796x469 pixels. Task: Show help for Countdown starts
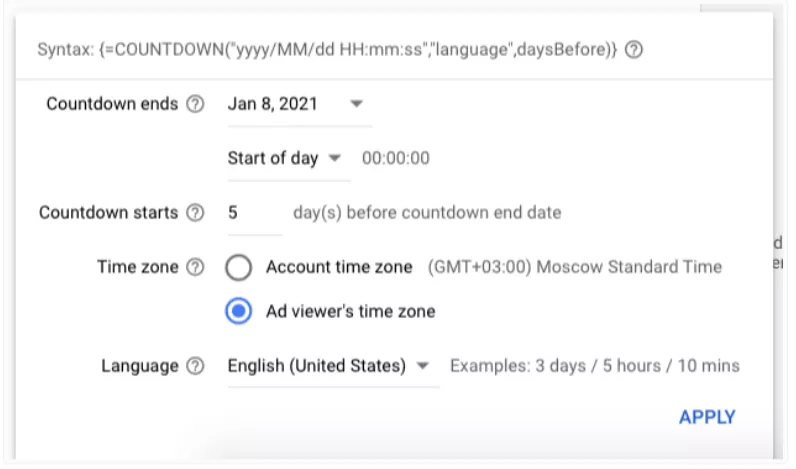pos(195,213)
